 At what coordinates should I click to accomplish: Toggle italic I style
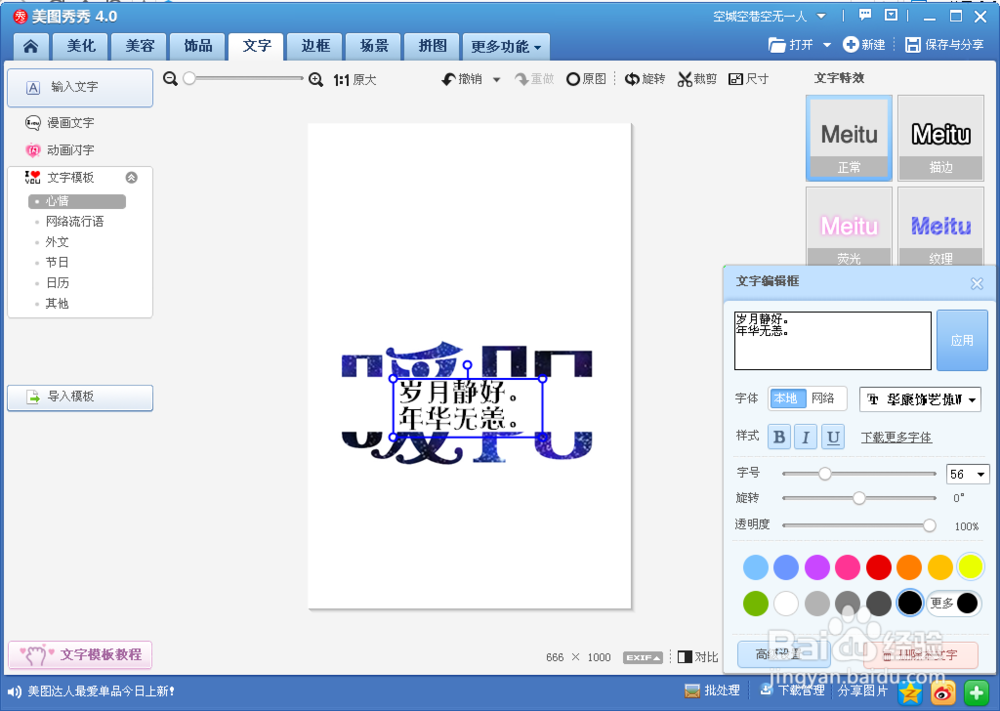coord(805,437)
